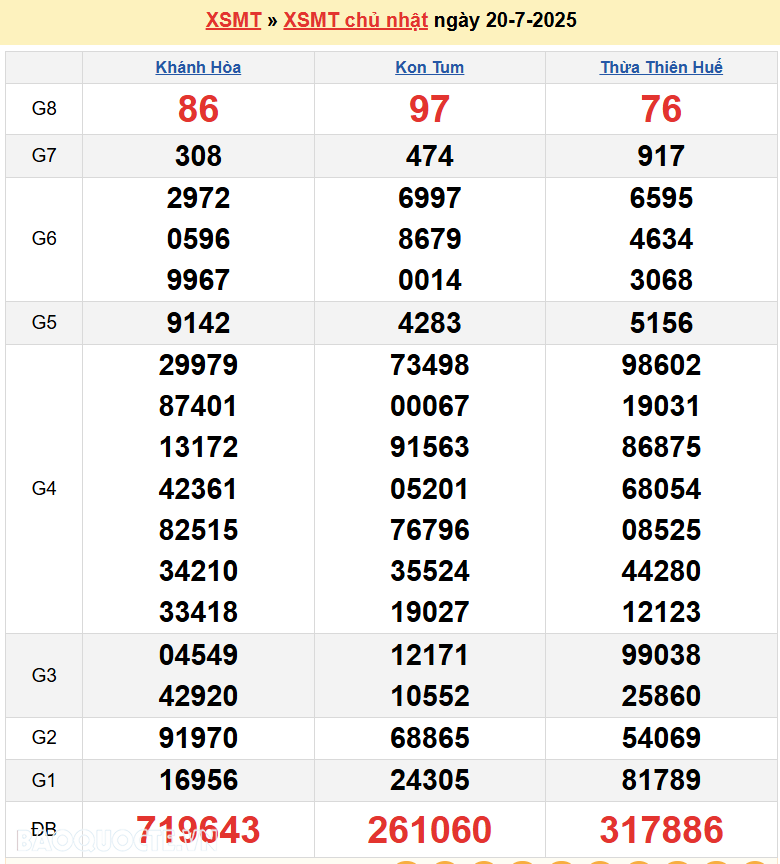The image size is (780, 864).
Task: Click Thừa Thiên Huế G8 result 76
Action: (x=661, y=109)
